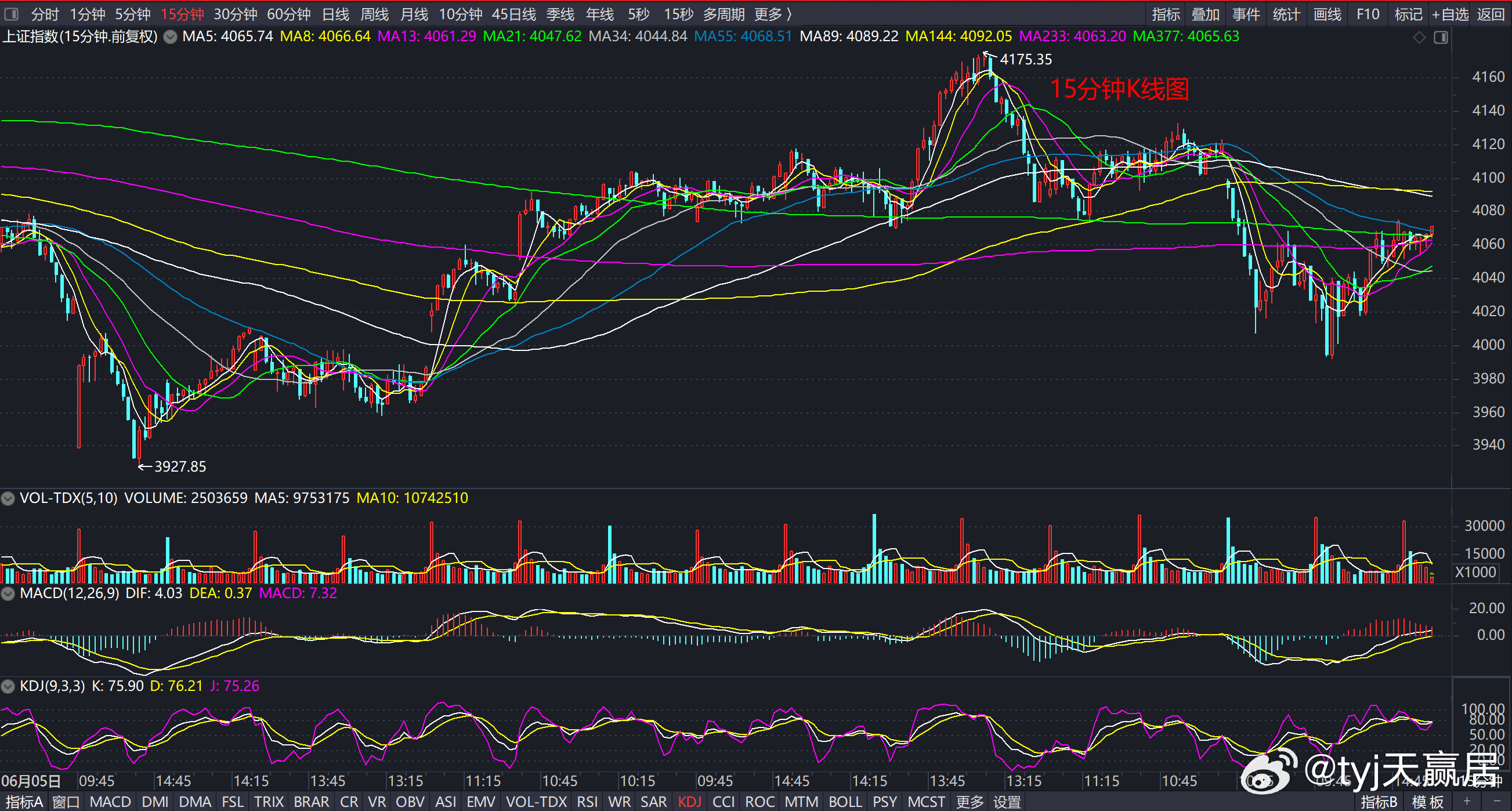Screen dimensions: 1512x811
Task: Expand 更多 periods at top bar
Action: (772, 14)
